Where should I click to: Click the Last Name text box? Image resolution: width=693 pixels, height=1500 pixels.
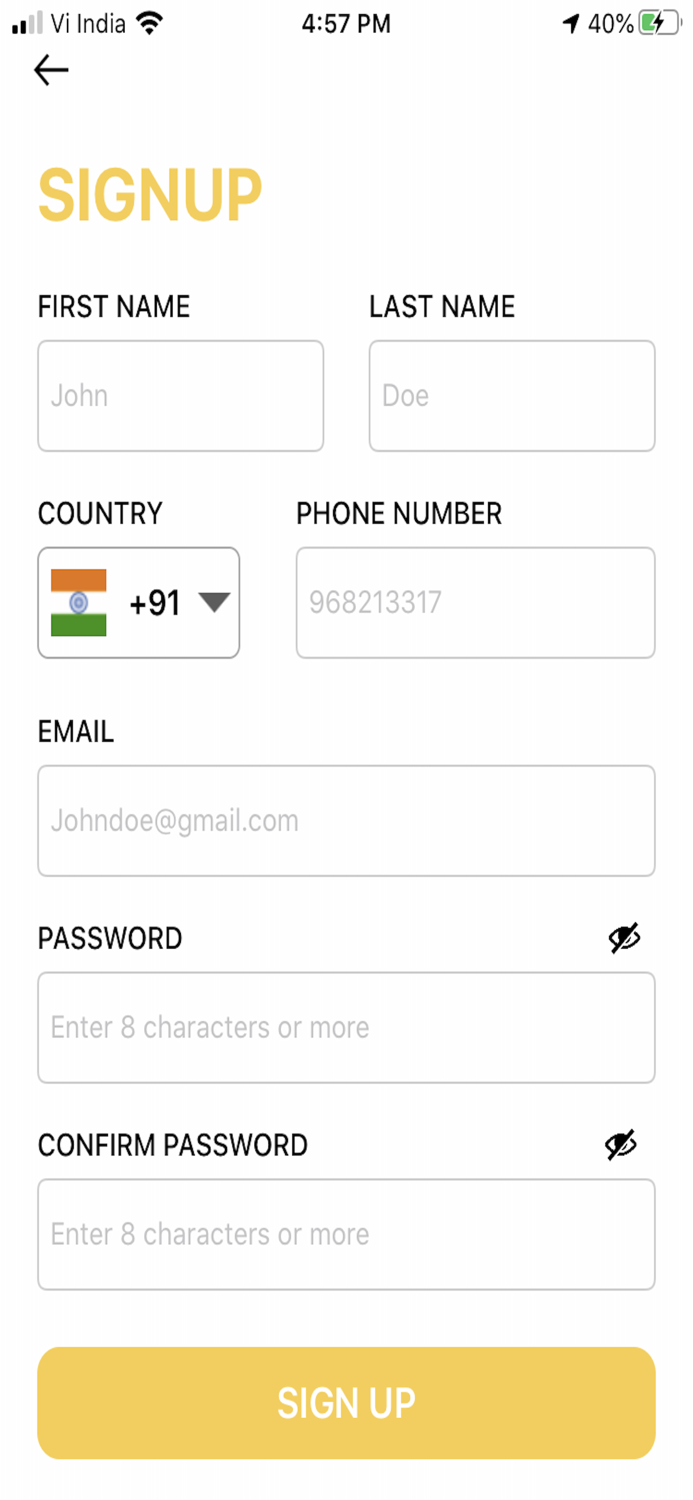point(511,396)
